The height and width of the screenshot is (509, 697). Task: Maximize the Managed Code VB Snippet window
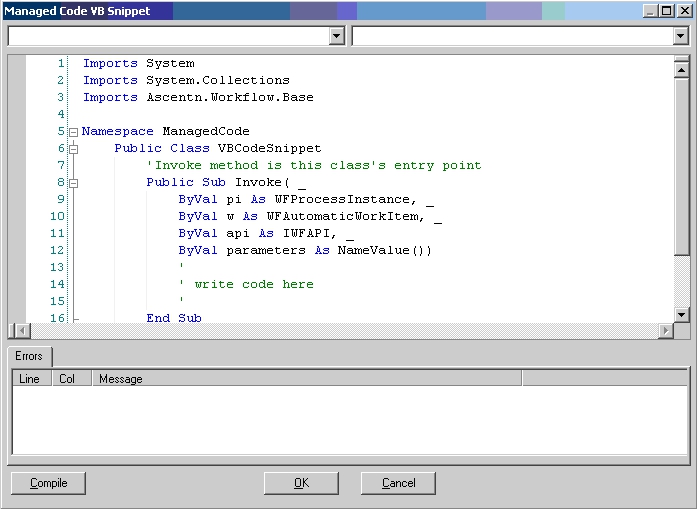click(666, 10)
